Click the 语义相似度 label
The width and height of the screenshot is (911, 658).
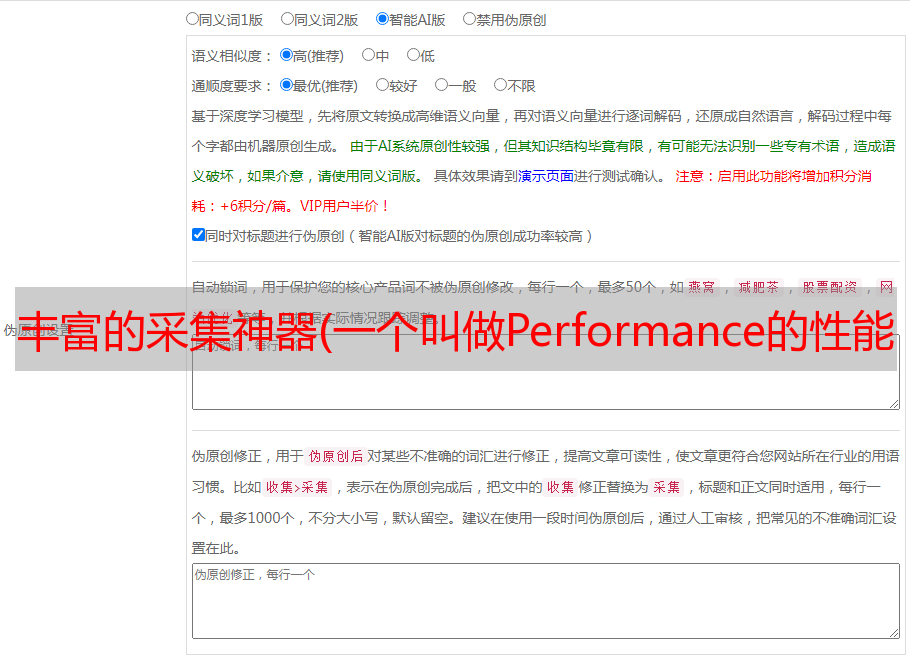[232, 56]
